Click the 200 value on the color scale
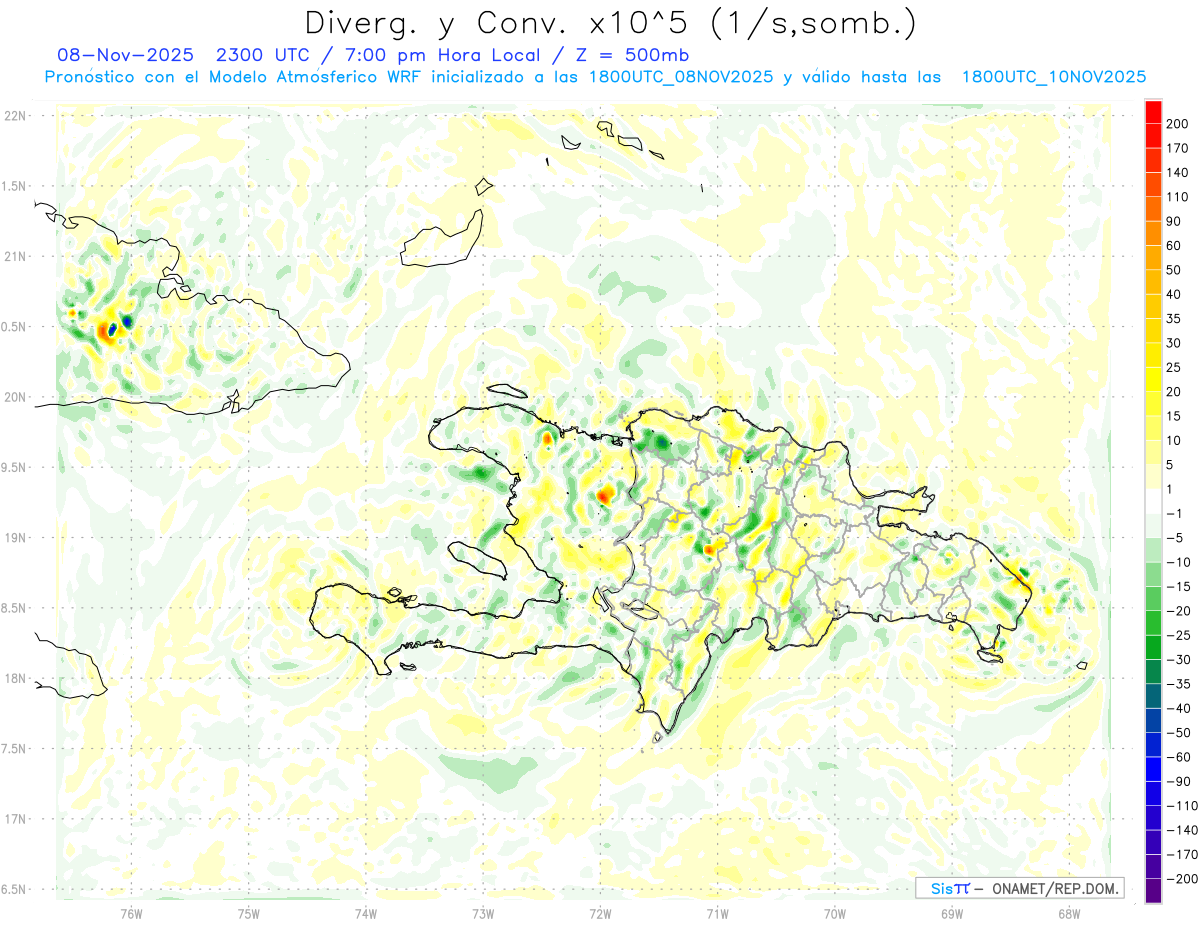 pos(1177,124)
